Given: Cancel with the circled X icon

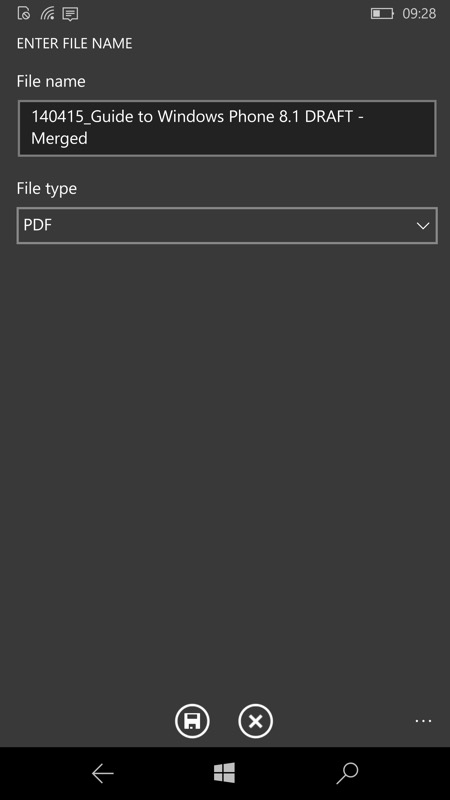Looking at the screenshot, I should [x=256, y=721].
